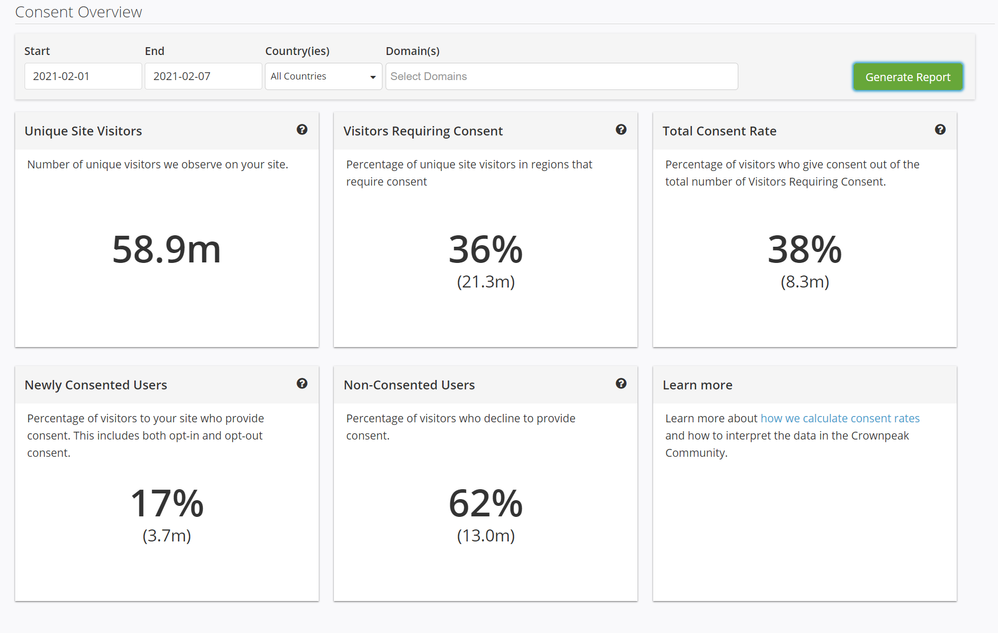The height and width of the screenshot is (633, 998).
Task: Select the (13.0m) count text
Action: 486,536
